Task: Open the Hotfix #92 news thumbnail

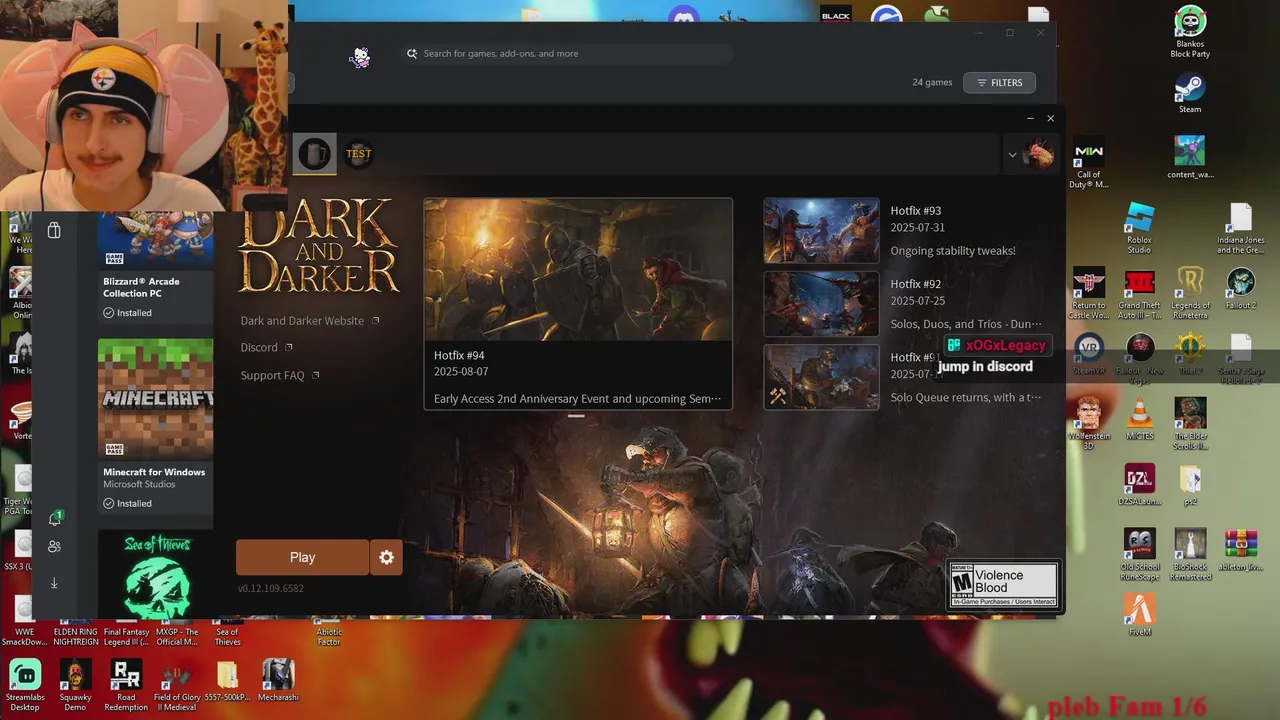Action: pyautogui.click(x=821, y=304)
